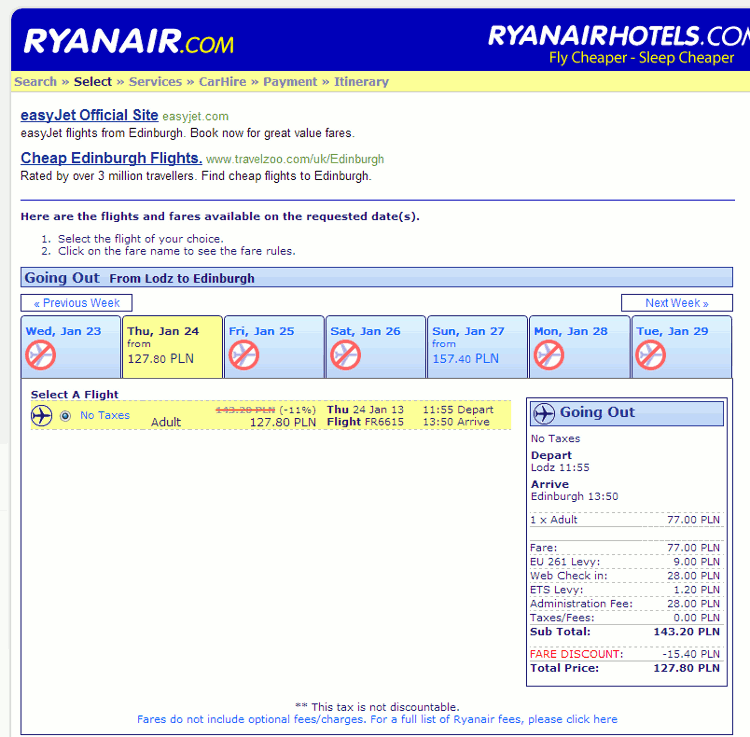Click Going Out From Lodz to Edinburgh header
The width and height of the screenshot is (750, 737).
[x=376, y=277]
